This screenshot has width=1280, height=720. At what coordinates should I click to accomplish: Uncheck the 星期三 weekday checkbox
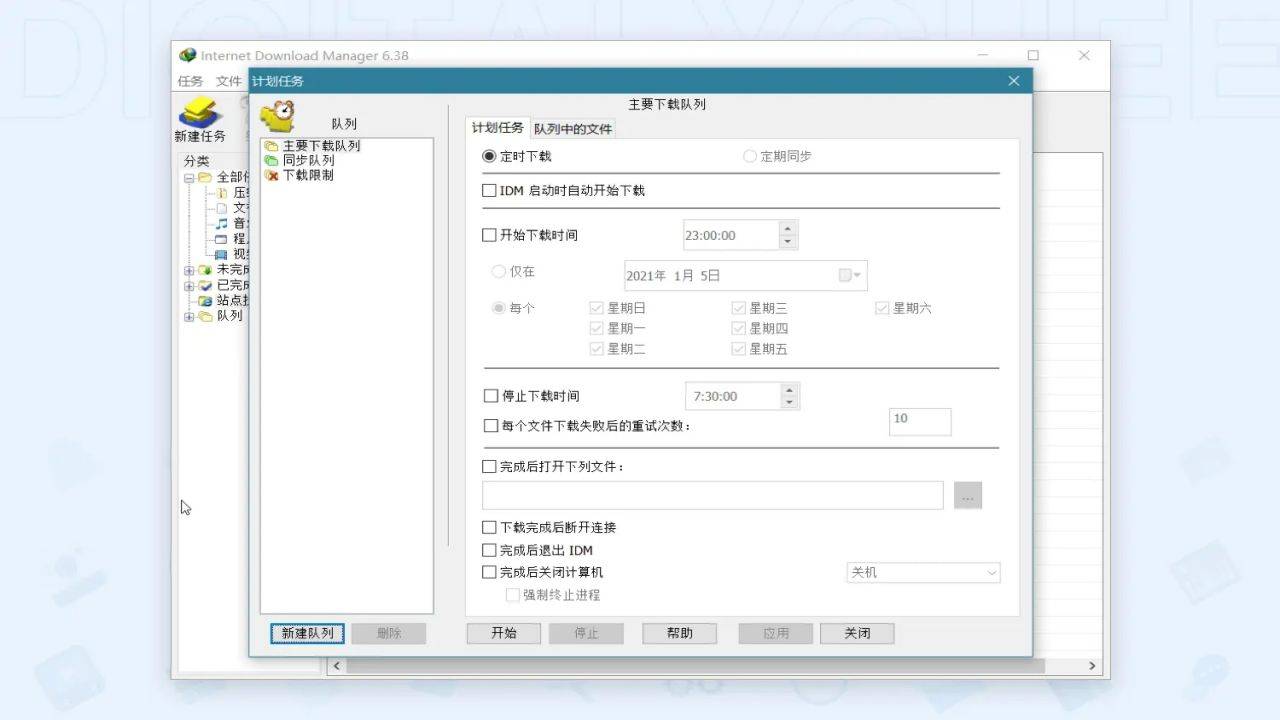click(737, 308)
